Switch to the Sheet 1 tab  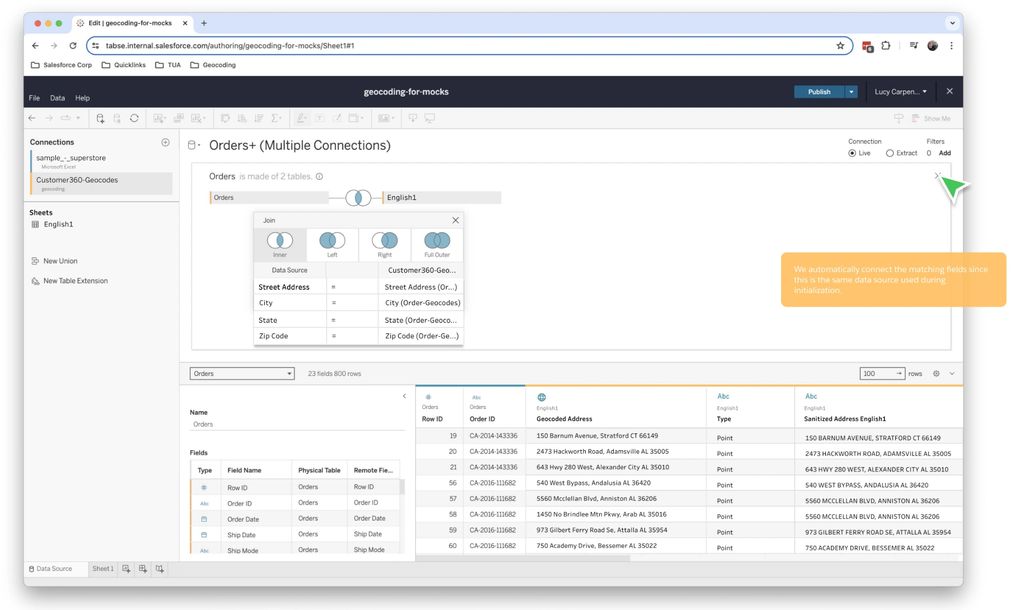(x=103, y=569)
